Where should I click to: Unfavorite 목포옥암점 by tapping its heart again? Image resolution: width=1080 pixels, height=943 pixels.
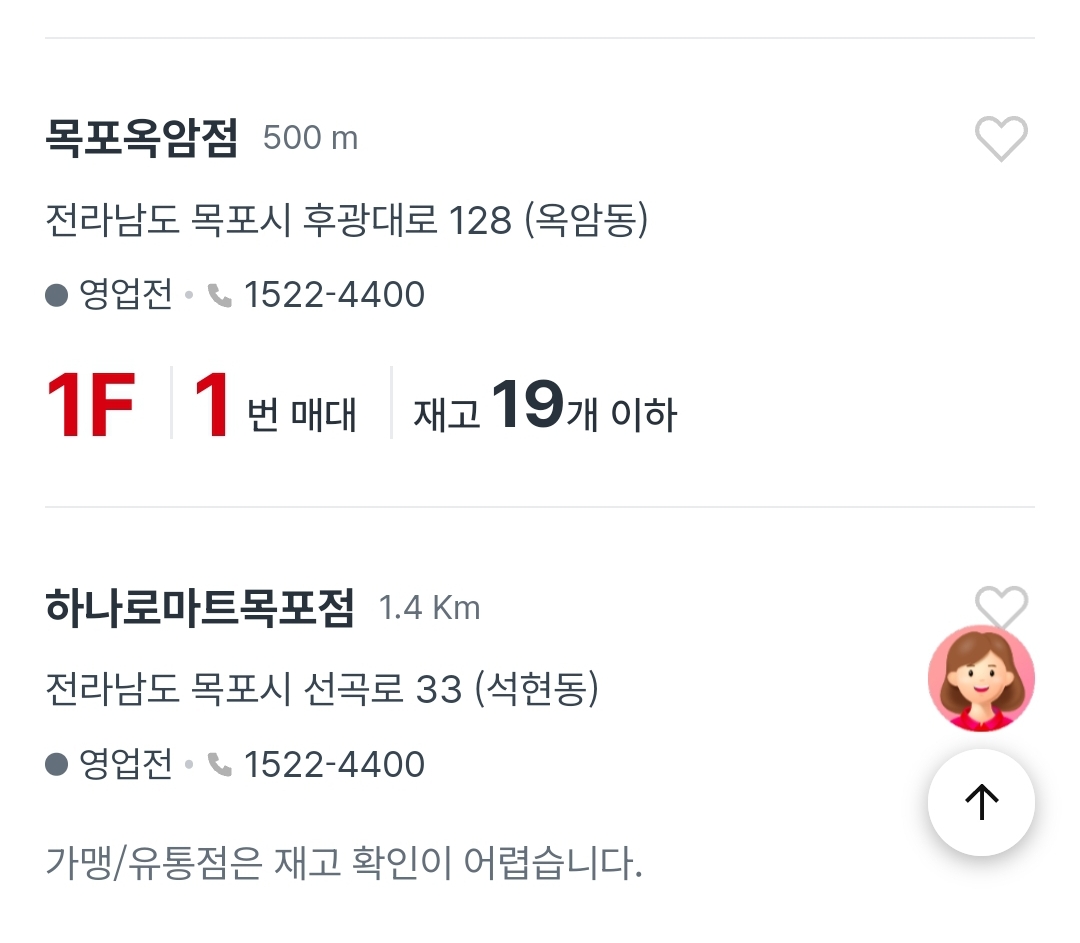pos(1001,141)
